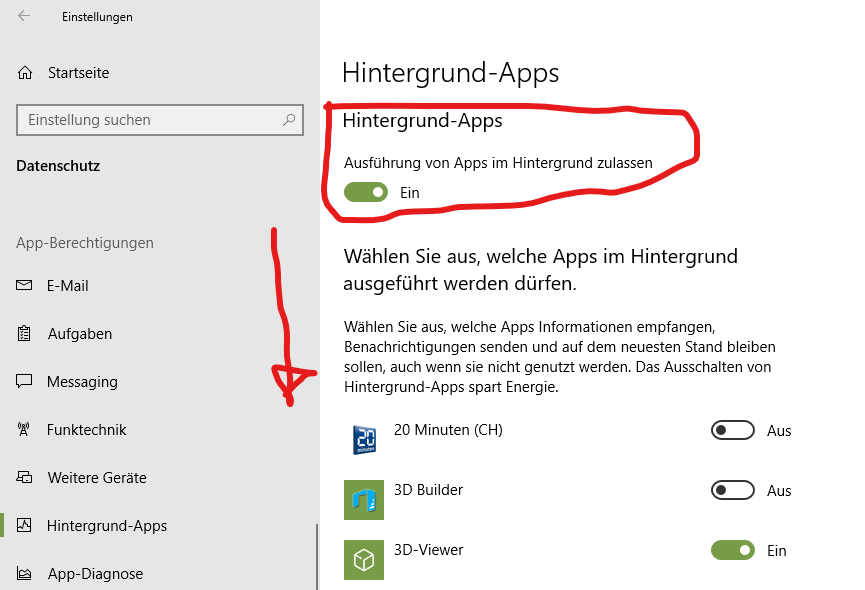This screenshot has width=865, height=590.
Task: Open Messaging permissions page
Action: coord(82,382)
